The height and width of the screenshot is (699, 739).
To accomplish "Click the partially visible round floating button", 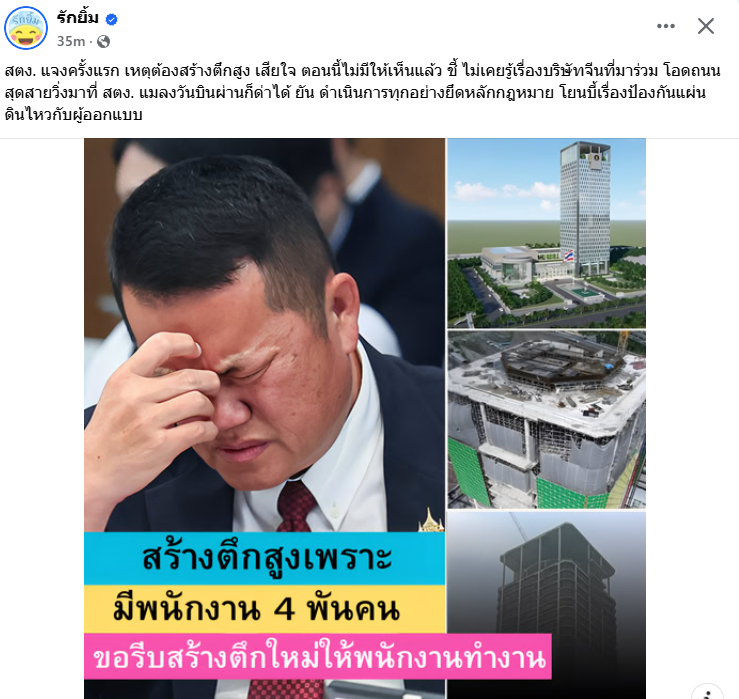I will click(x=707, y=691).
